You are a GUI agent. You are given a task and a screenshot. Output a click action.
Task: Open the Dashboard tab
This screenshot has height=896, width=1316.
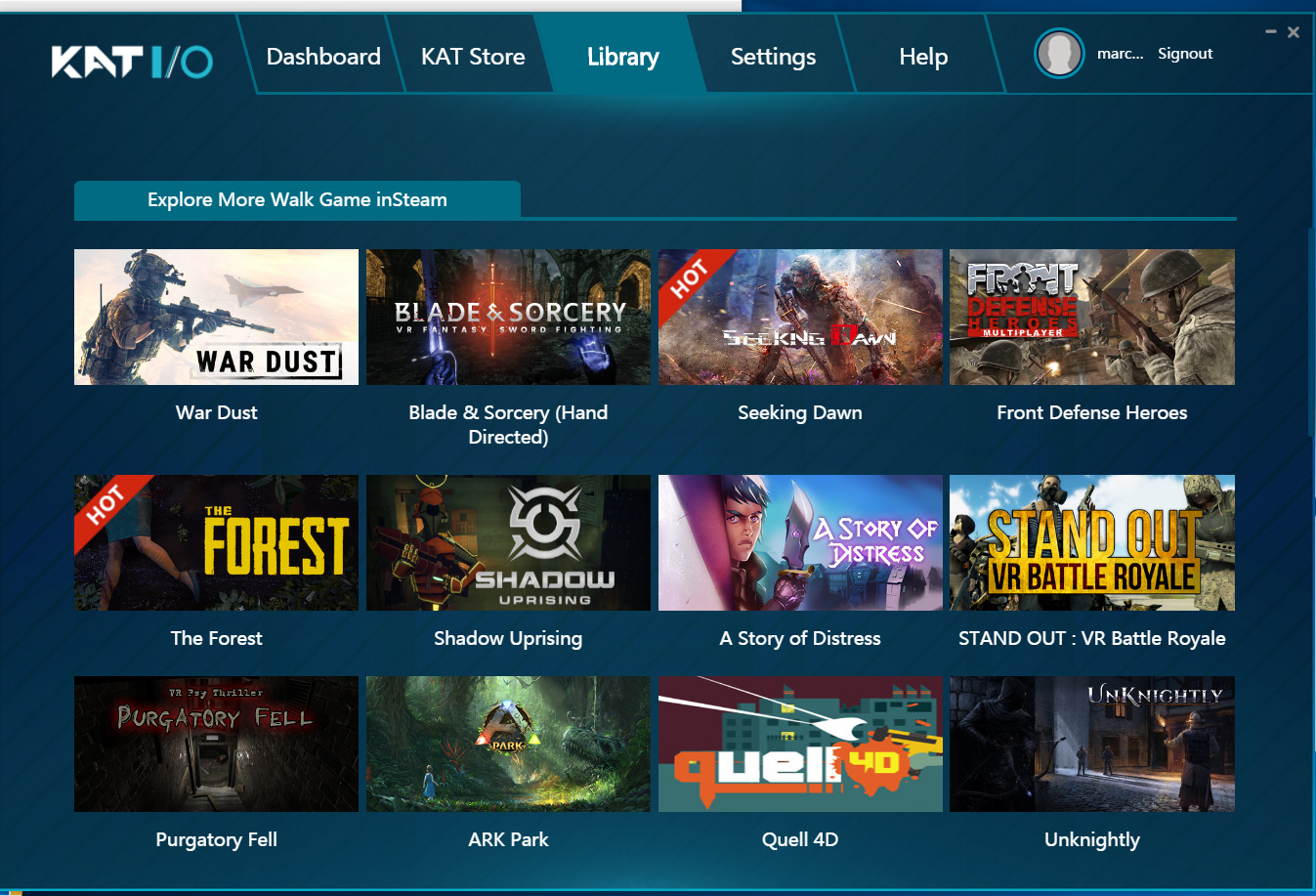tap(323, 57)
